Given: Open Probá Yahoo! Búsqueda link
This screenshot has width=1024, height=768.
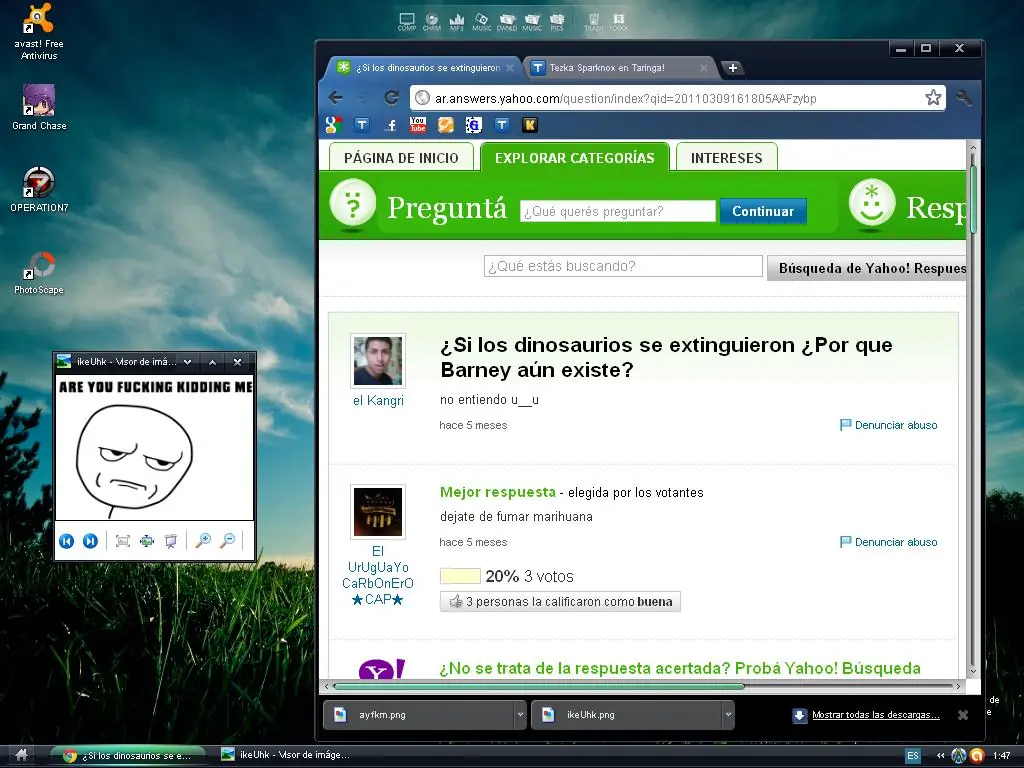Looking at the screenshot, I should click(827, 668).
